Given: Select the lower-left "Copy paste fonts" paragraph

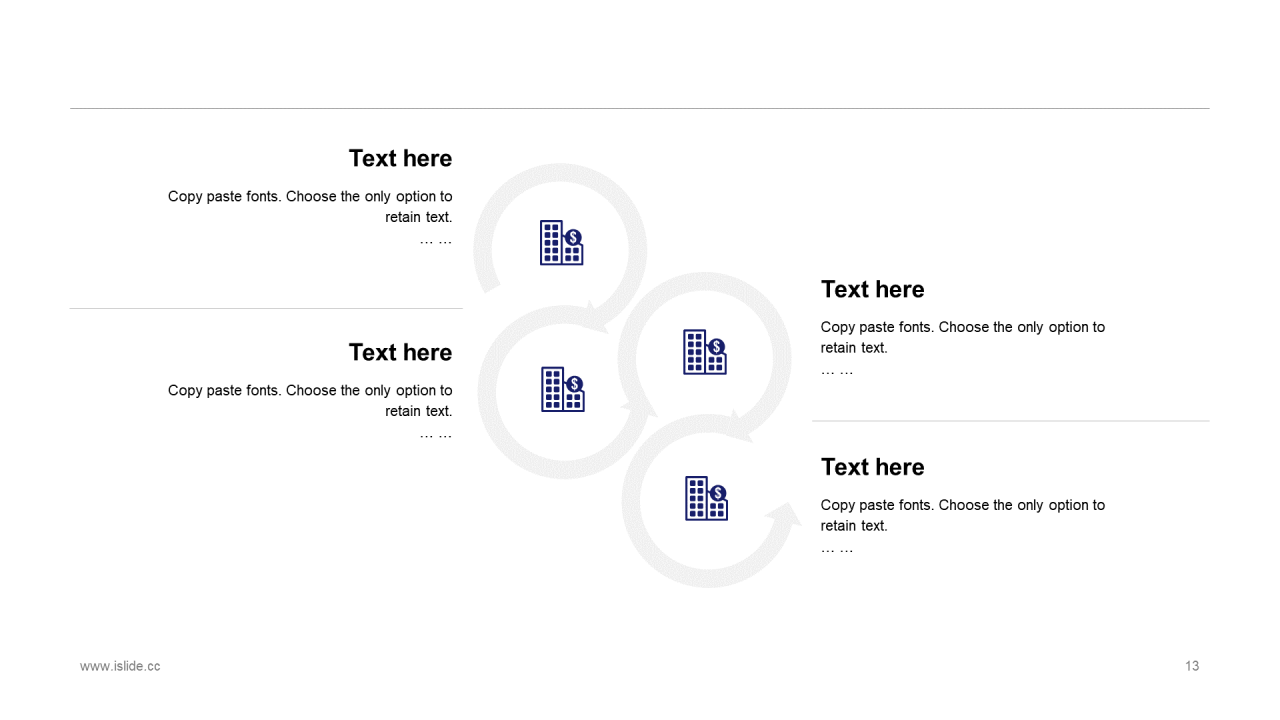Looking at the screenshot, I should [x=310, y=401].
